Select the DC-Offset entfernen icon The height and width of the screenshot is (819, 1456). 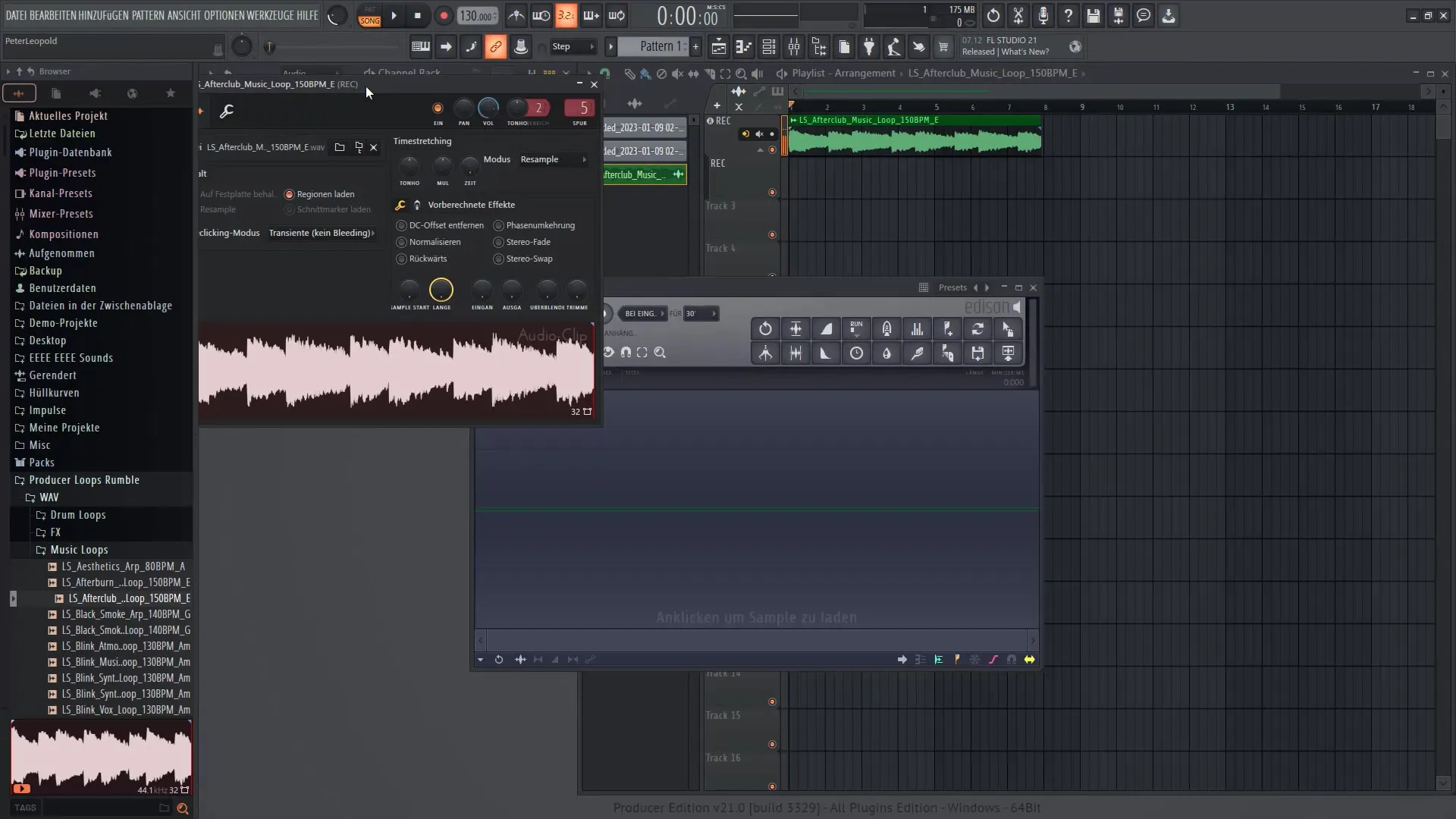click(x=400, y=224)
